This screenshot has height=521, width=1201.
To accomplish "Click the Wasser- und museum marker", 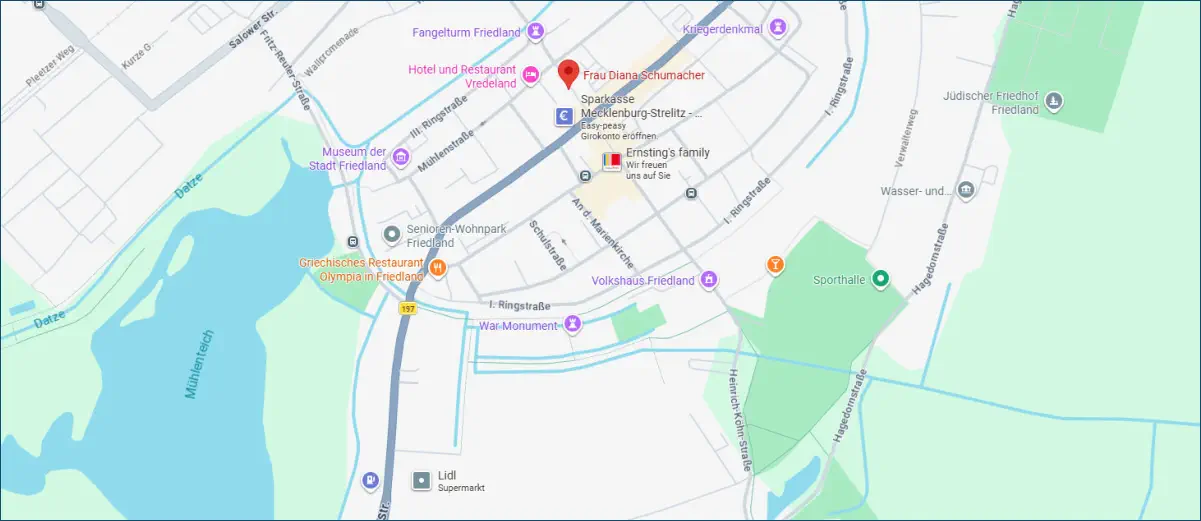I will 965,190.
